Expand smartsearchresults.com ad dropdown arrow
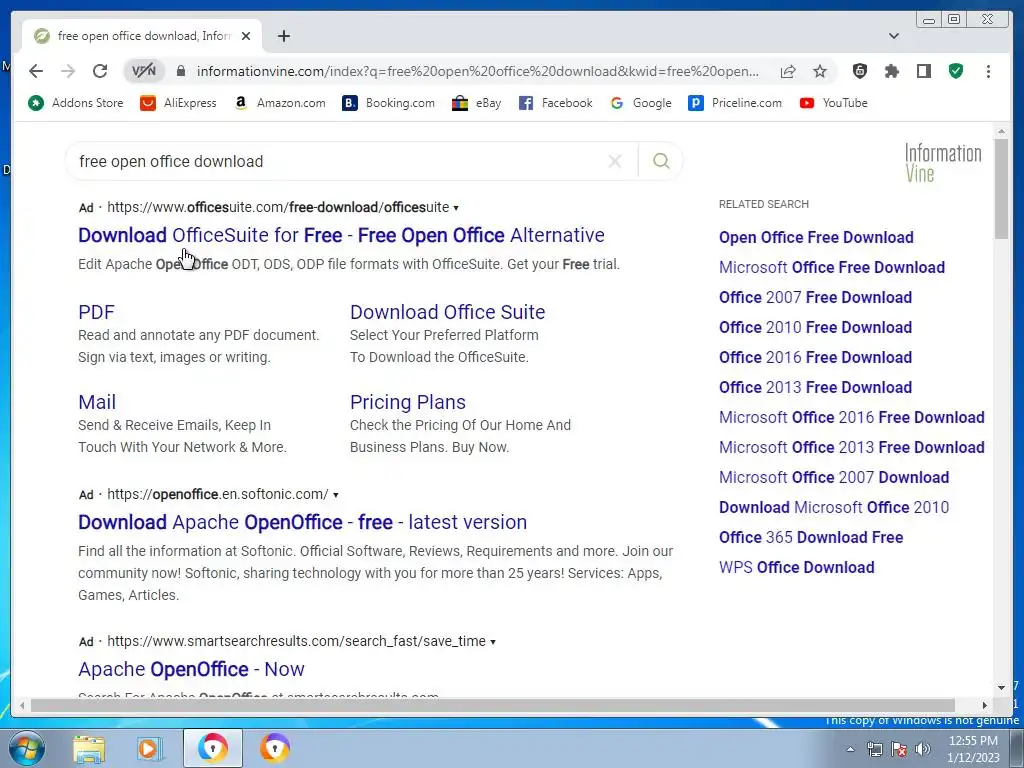The height and width of the screenshot is (768, 1024). pyautogui.click(x=493, y=642)
